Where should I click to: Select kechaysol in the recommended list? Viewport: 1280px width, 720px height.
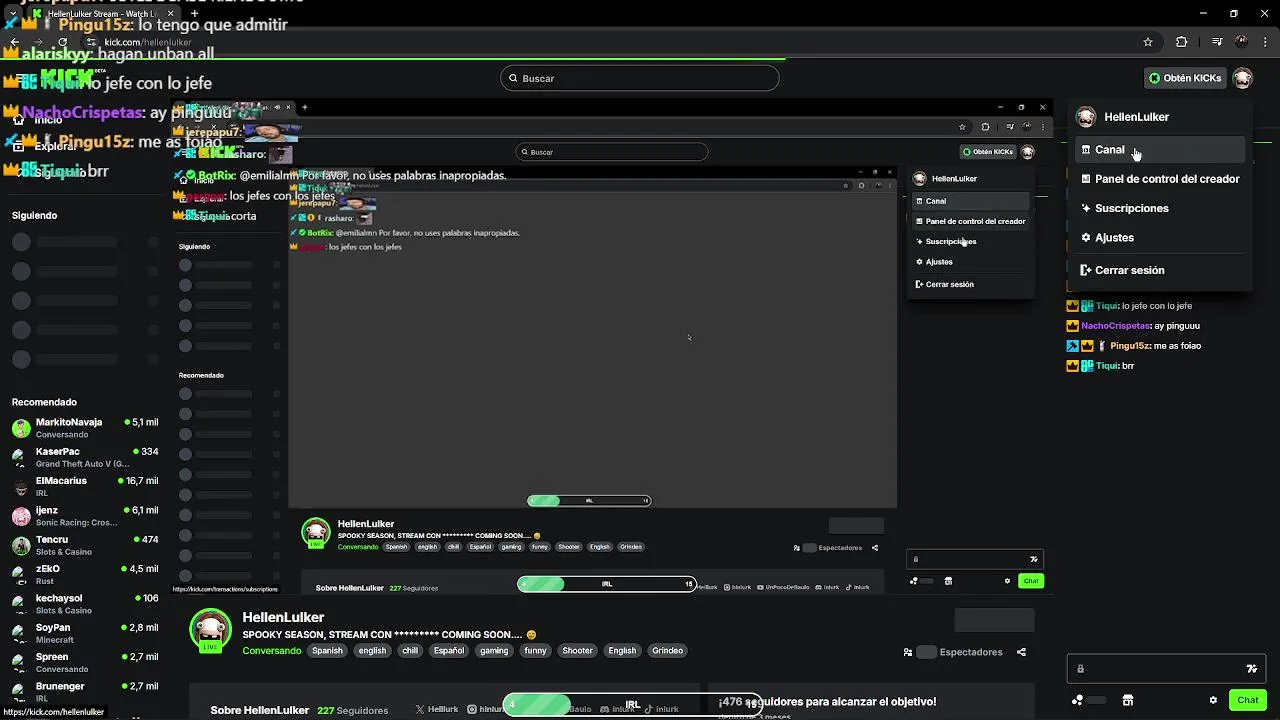pyautogui.click(x=84, y=604)
